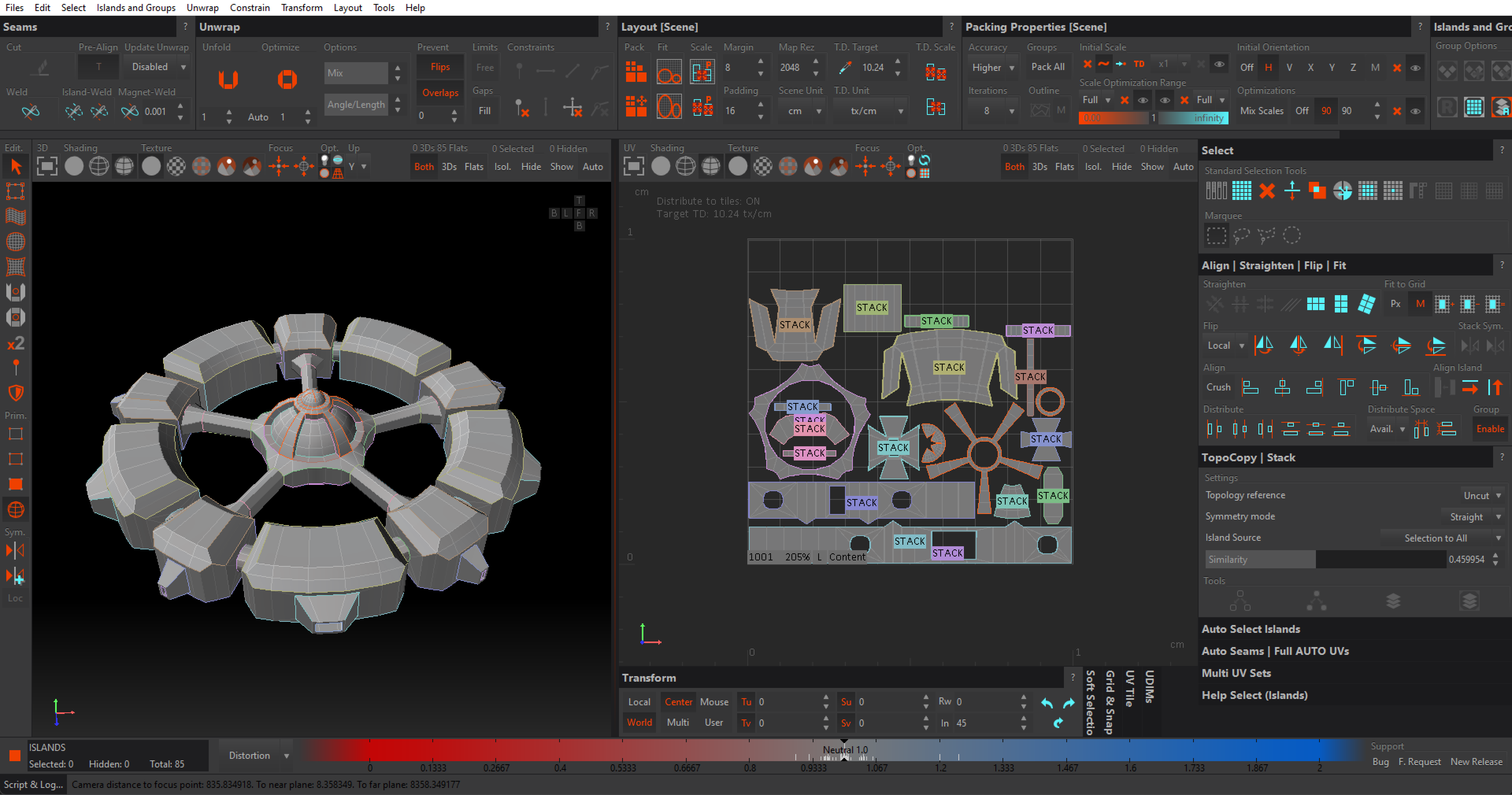Click the T.D. Target eyedropper pick icon
This screenshot has height=795, width=1512.
pyautogui.click(x=845, y=67)
